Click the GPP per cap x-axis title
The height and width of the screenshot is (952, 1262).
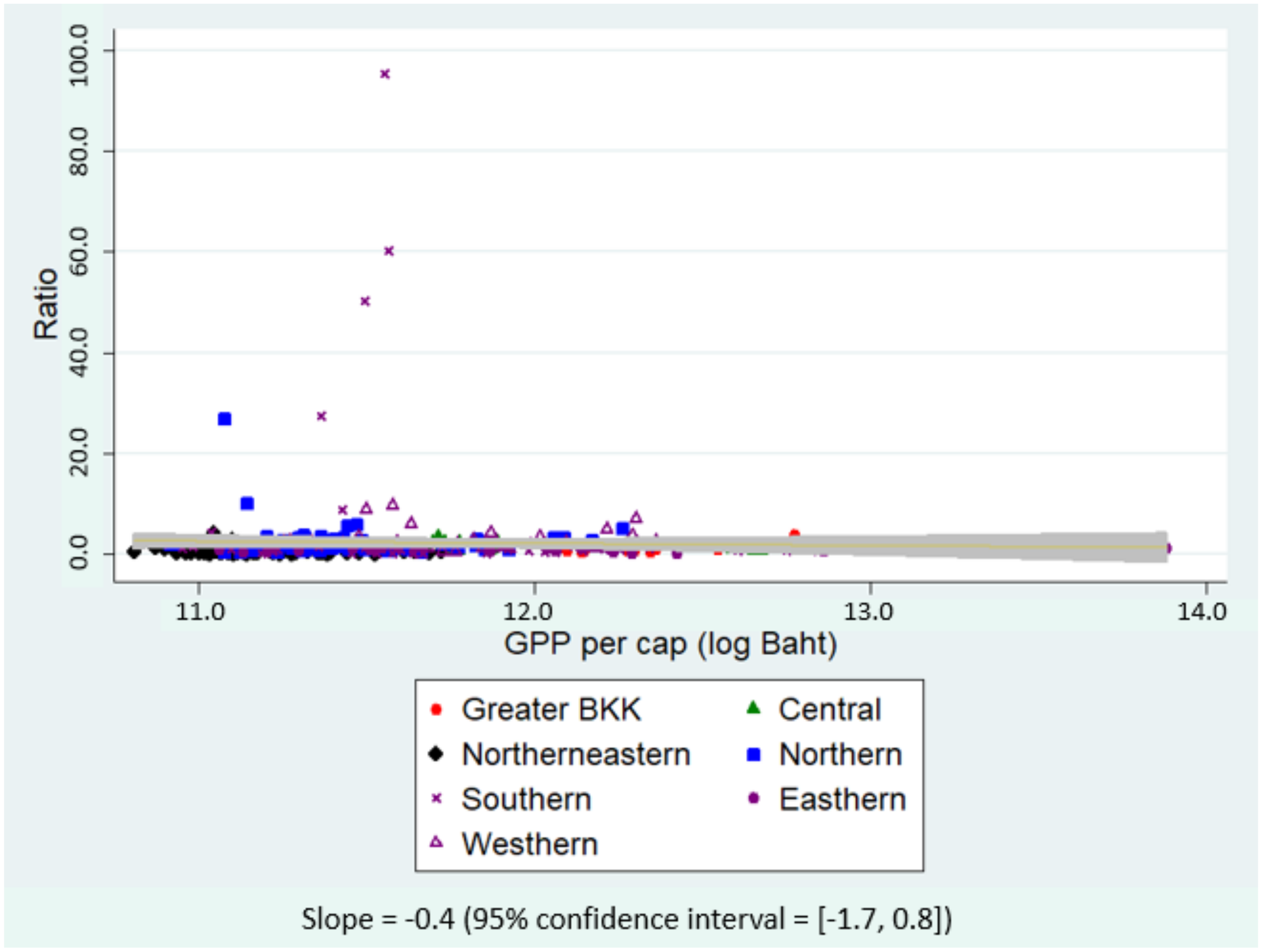click(x=670, y=645)
